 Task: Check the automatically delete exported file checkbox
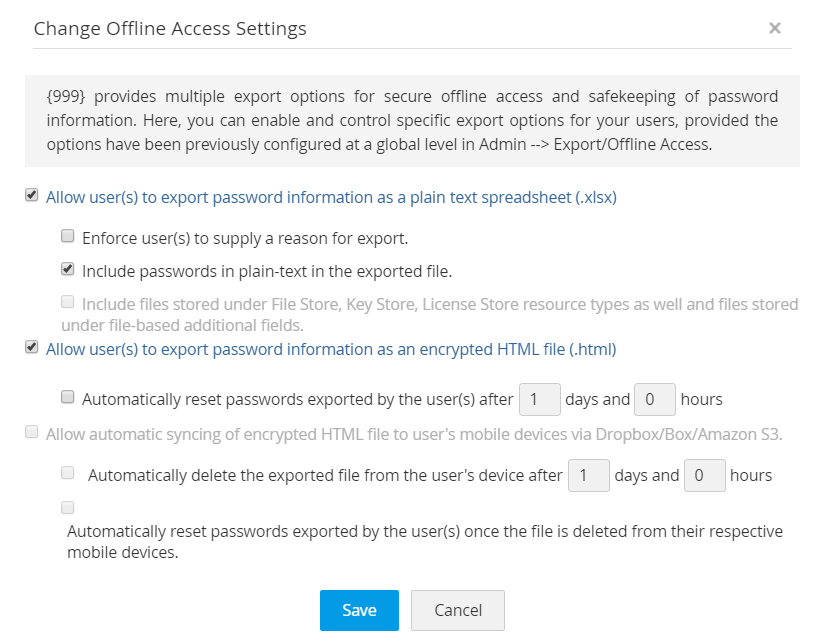pyautogui.click(x=68, y=473)
